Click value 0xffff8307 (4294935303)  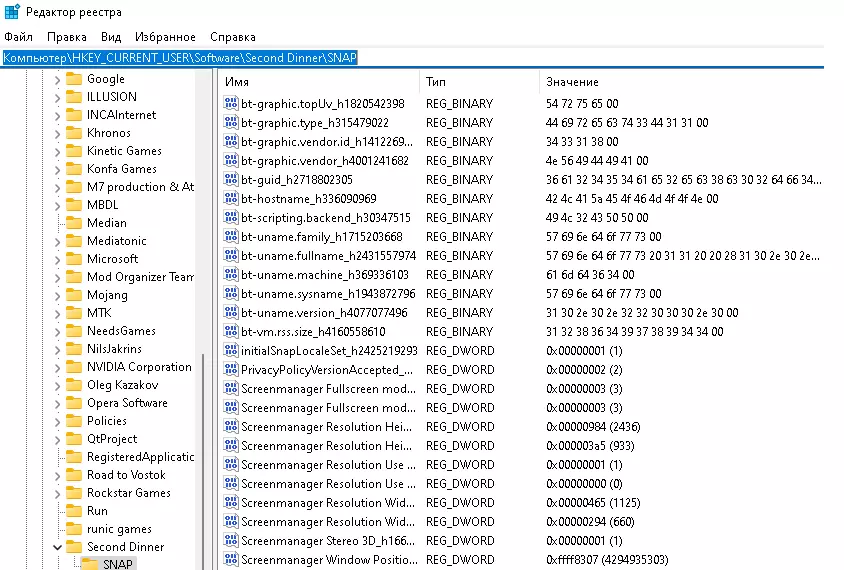pyautogui.click(x=607, y=560)
